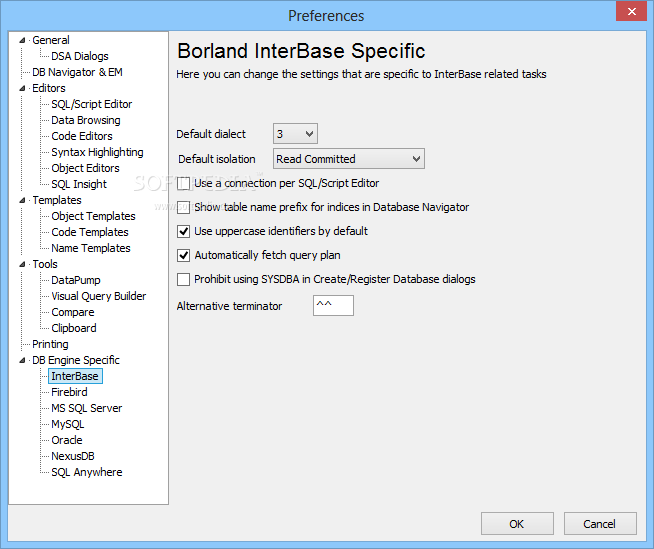Open Object Editors preferences
This screenshot has height=549, width=654.
[86, 168]
